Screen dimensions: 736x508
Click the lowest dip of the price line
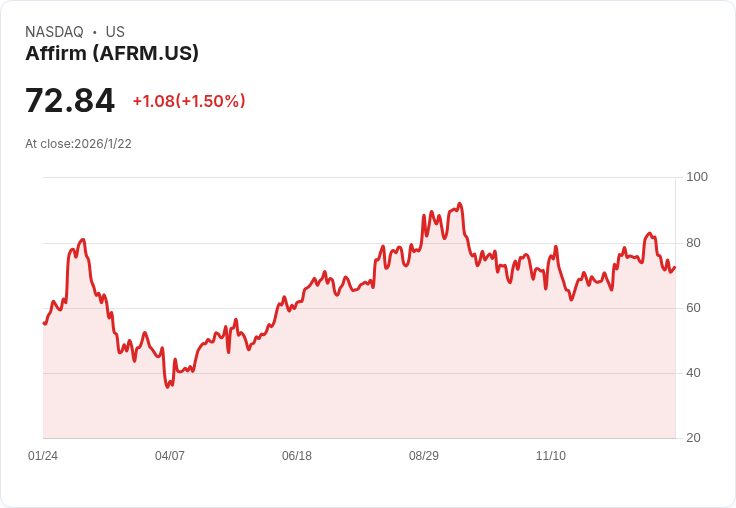coord(168,386)
